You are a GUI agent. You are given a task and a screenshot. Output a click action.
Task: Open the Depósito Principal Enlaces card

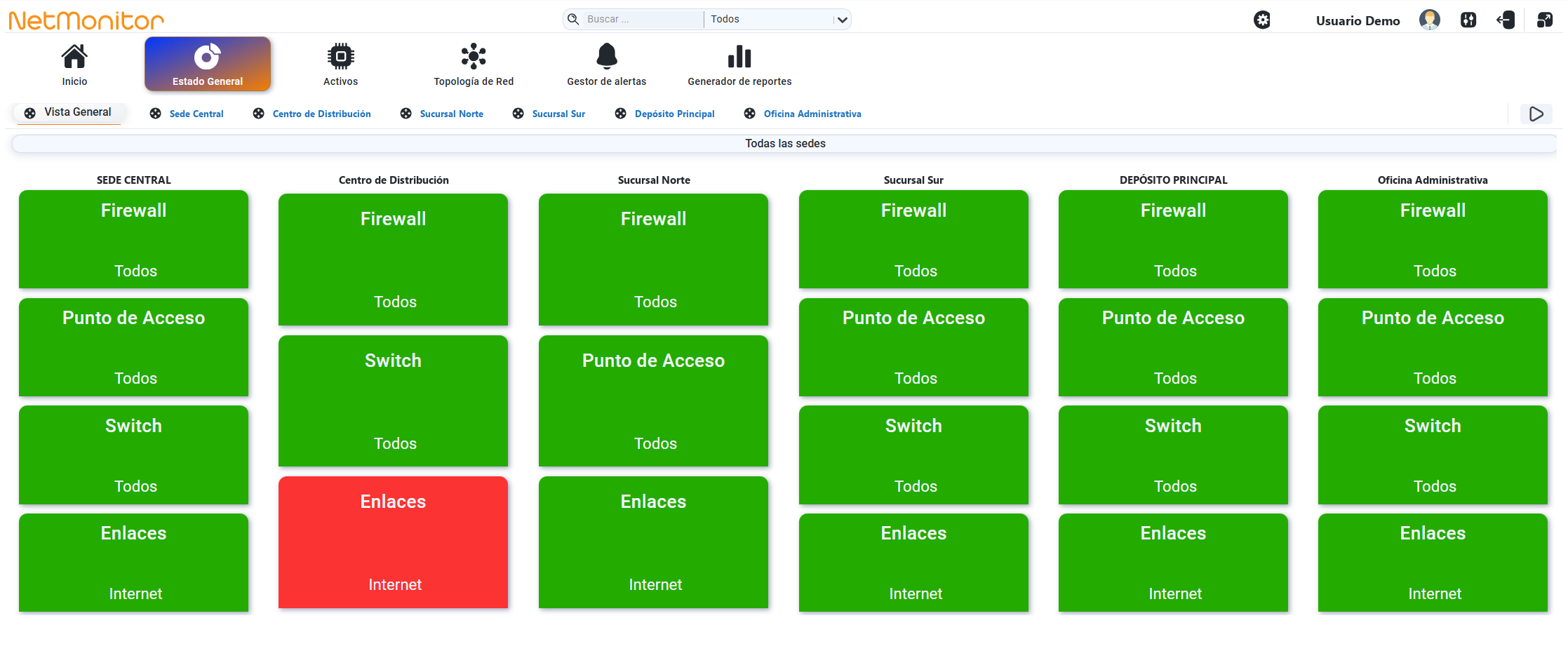point(1173,563)
